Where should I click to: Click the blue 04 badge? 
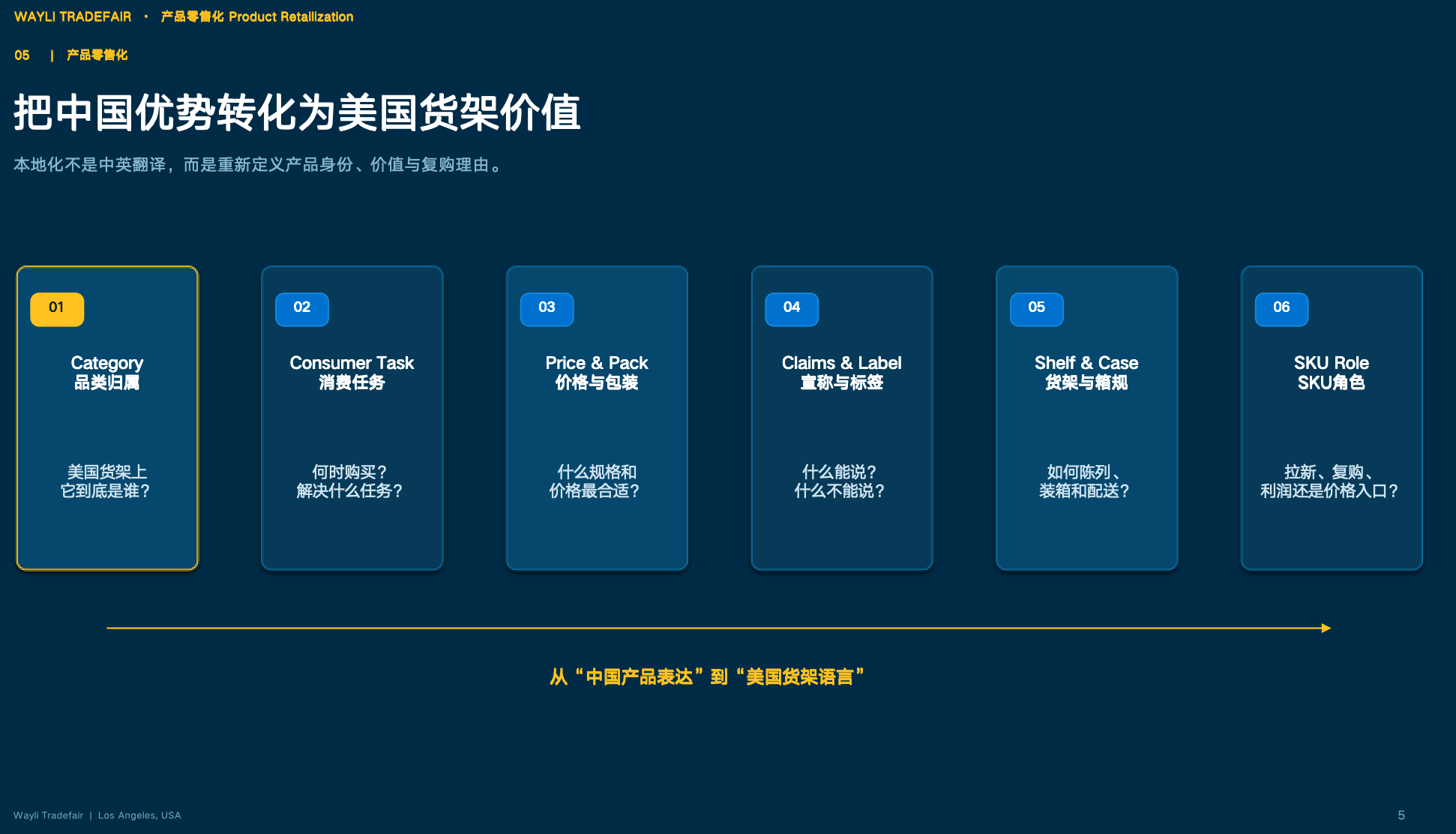(x=792, y=309)
